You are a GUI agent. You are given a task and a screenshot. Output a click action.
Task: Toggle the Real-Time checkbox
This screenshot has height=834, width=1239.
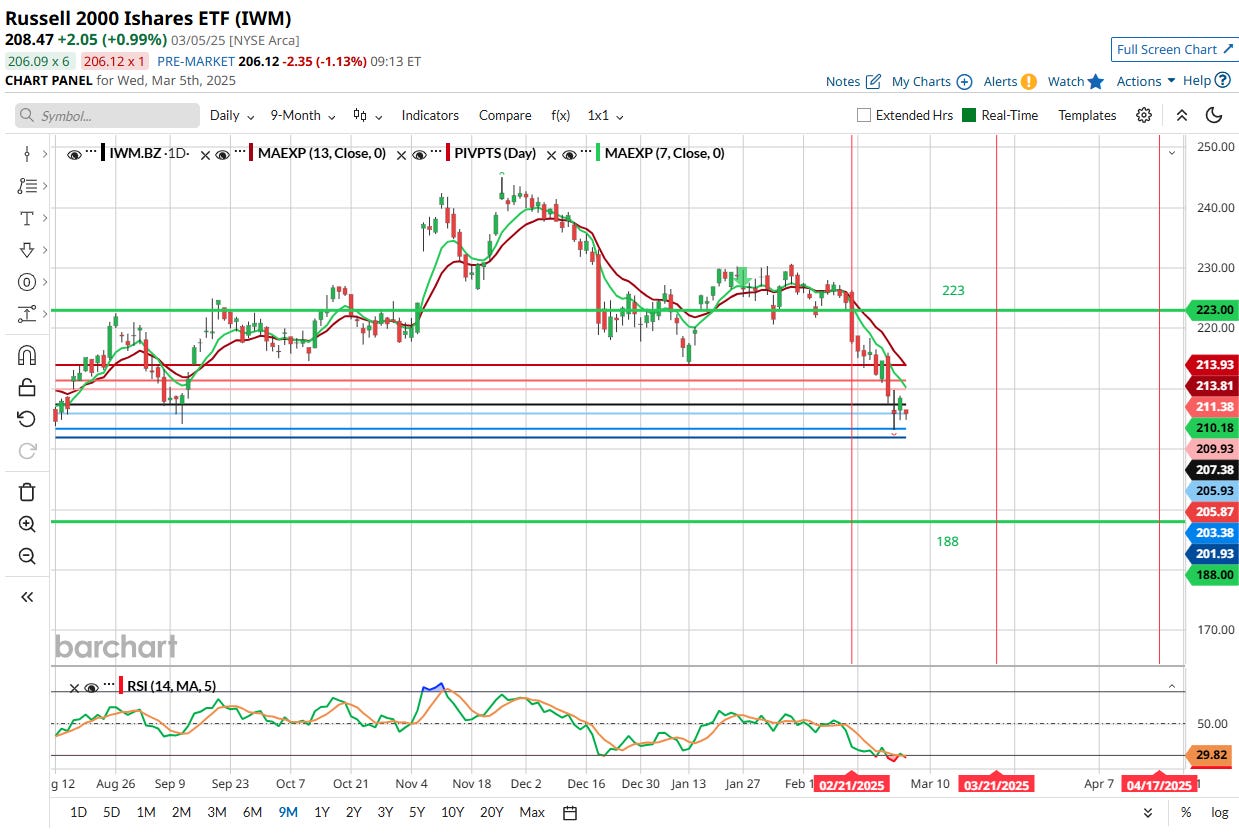(968, 115)
